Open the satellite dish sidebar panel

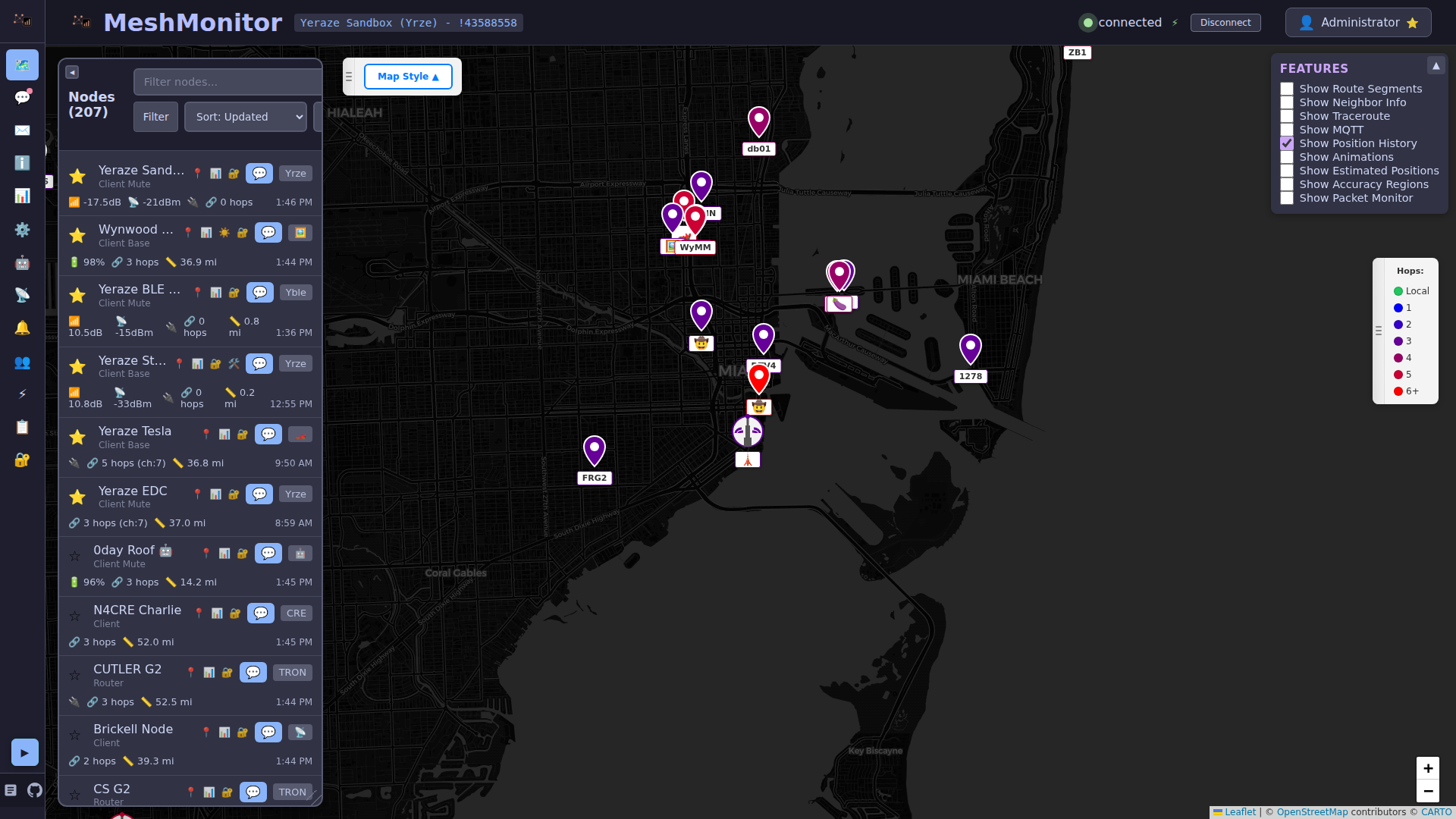(x=22, y=295)
